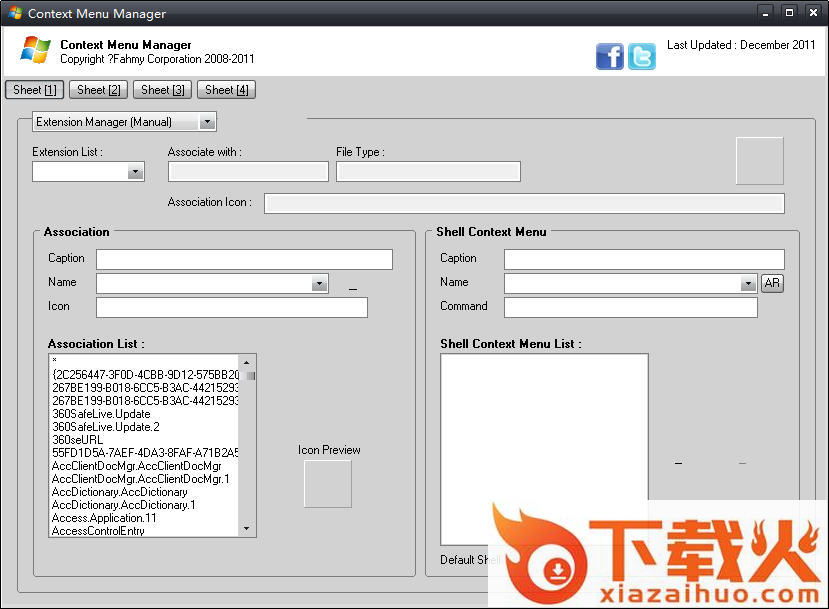Viewport: 829px width, 609px height.
Task: Focus the Associate with field
Action: click(x=248, y=172)
